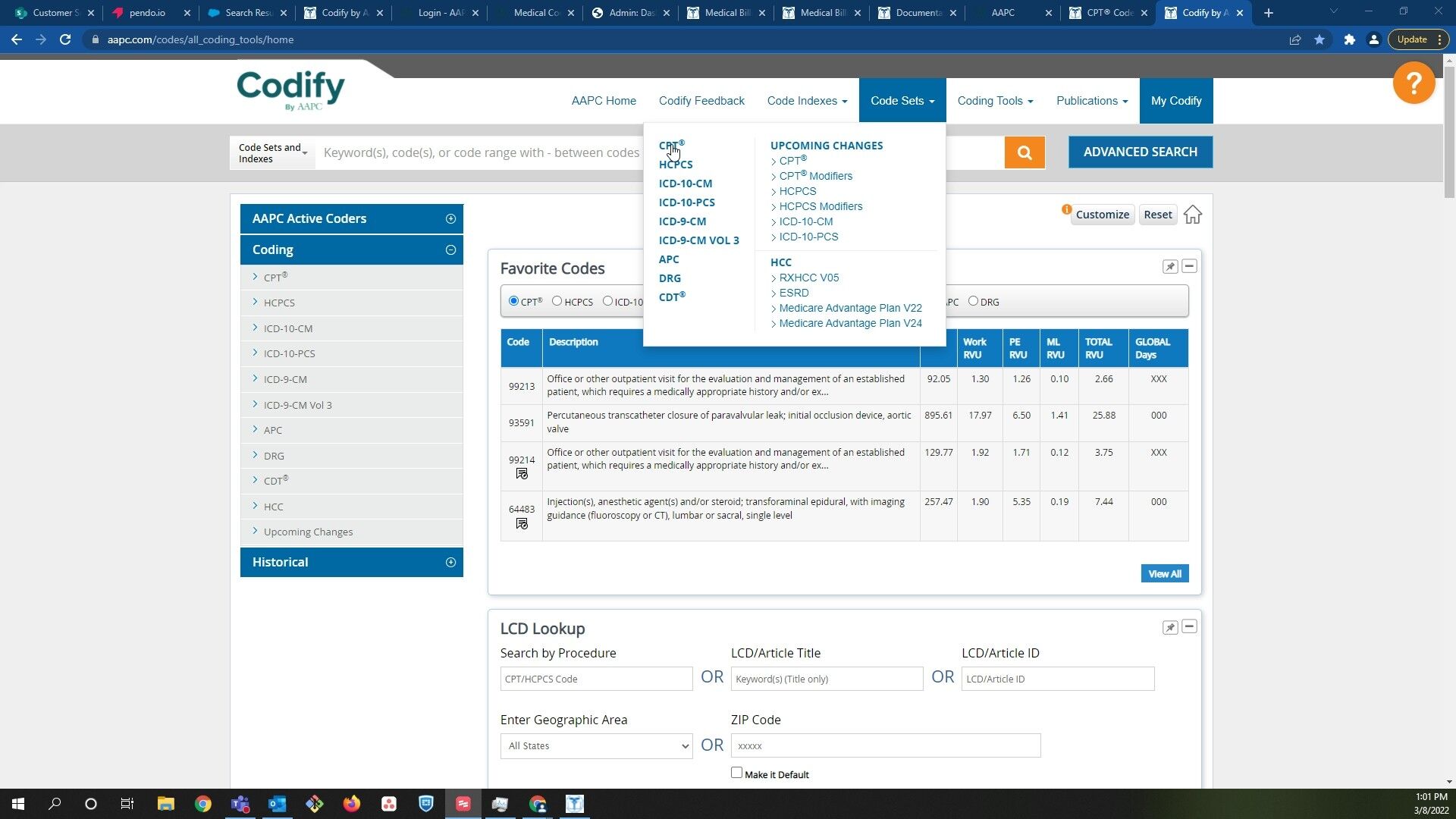Reload the page in the browser
This screenshot has height=819, width=1456.
(65, 39)
